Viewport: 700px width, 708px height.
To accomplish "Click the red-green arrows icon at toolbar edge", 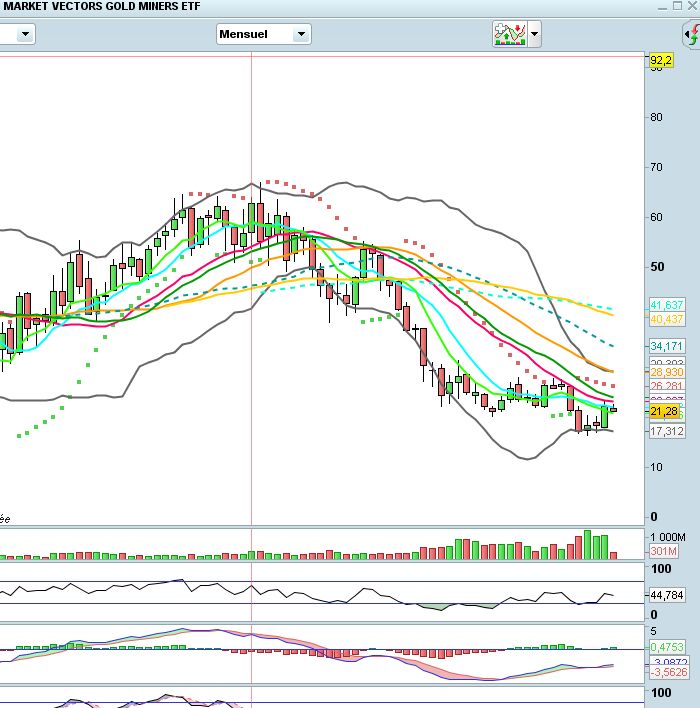I will tap(692, 34).
